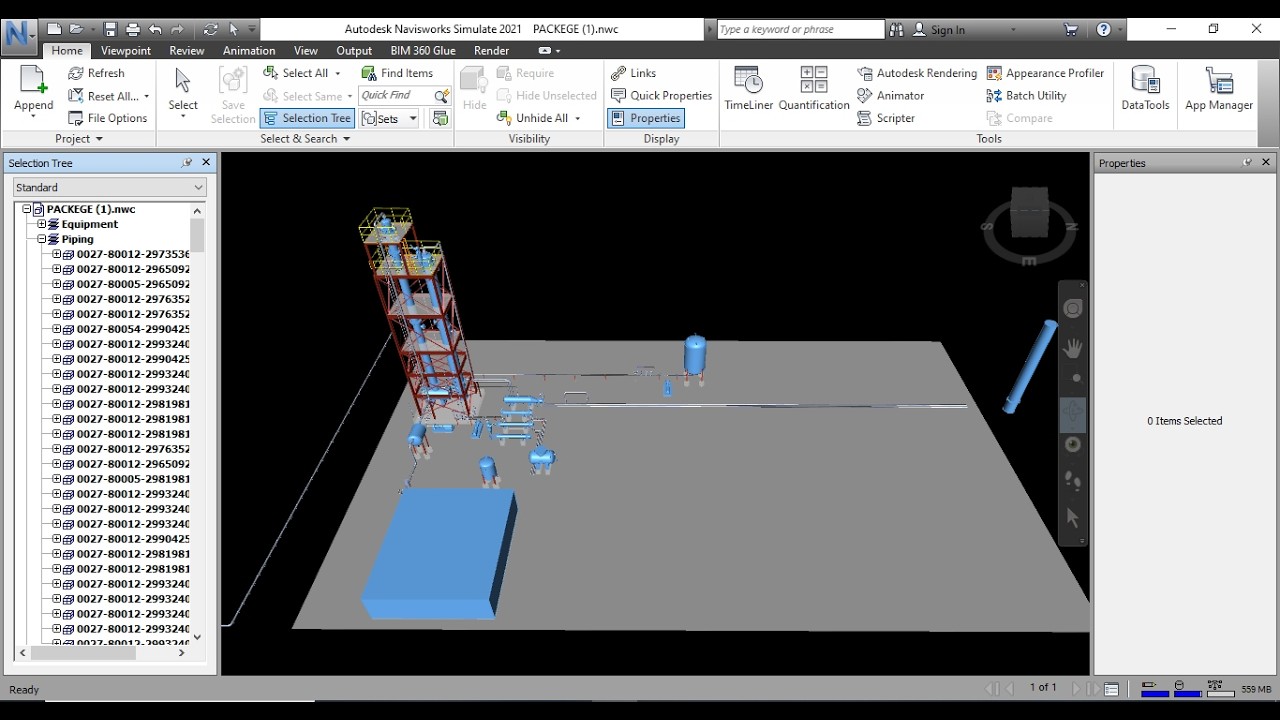The width and height of the screenshot is (1280, 720).
Task: Launch Autodesk Rendering
Action: point(917,73)
